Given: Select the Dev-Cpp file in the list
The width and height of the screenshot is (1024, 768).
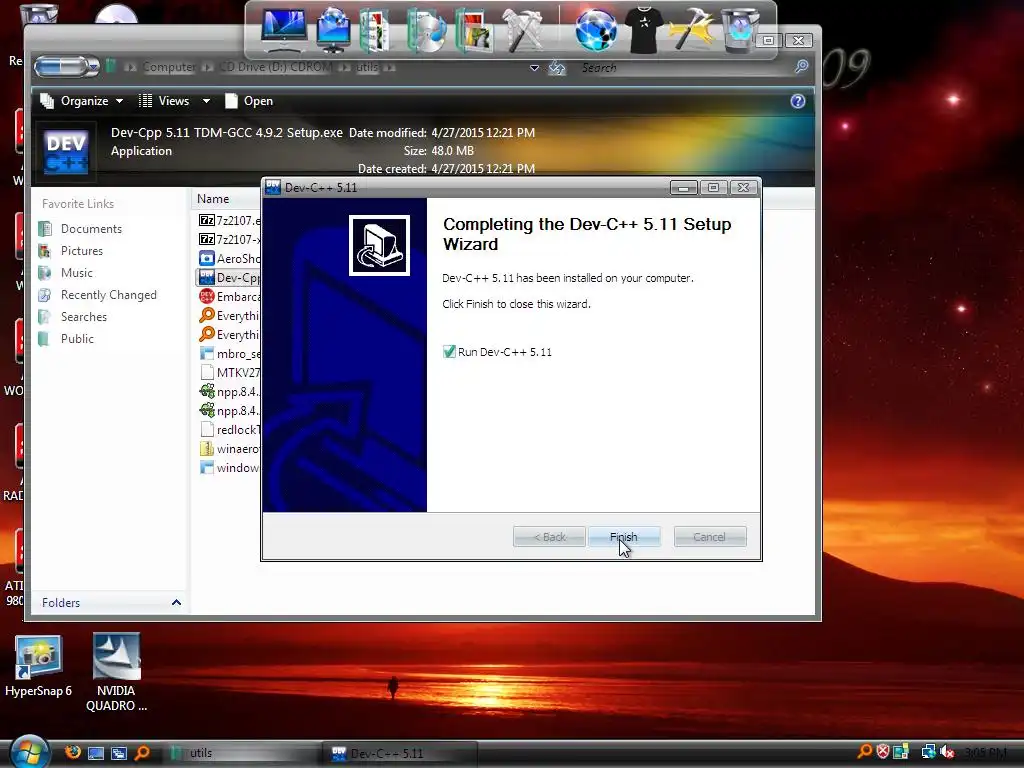Looking at the screenshot, I should (229, 278).
